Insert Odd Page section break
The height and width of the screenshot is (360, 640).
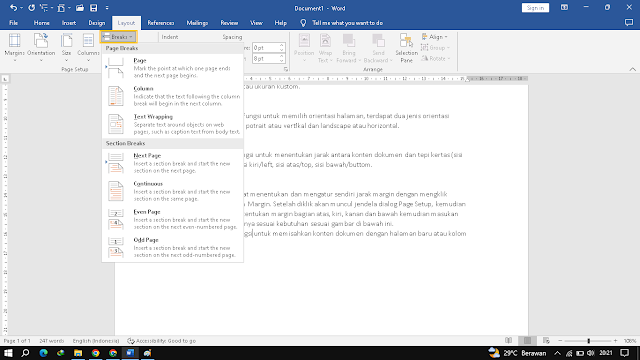[173, 247]
